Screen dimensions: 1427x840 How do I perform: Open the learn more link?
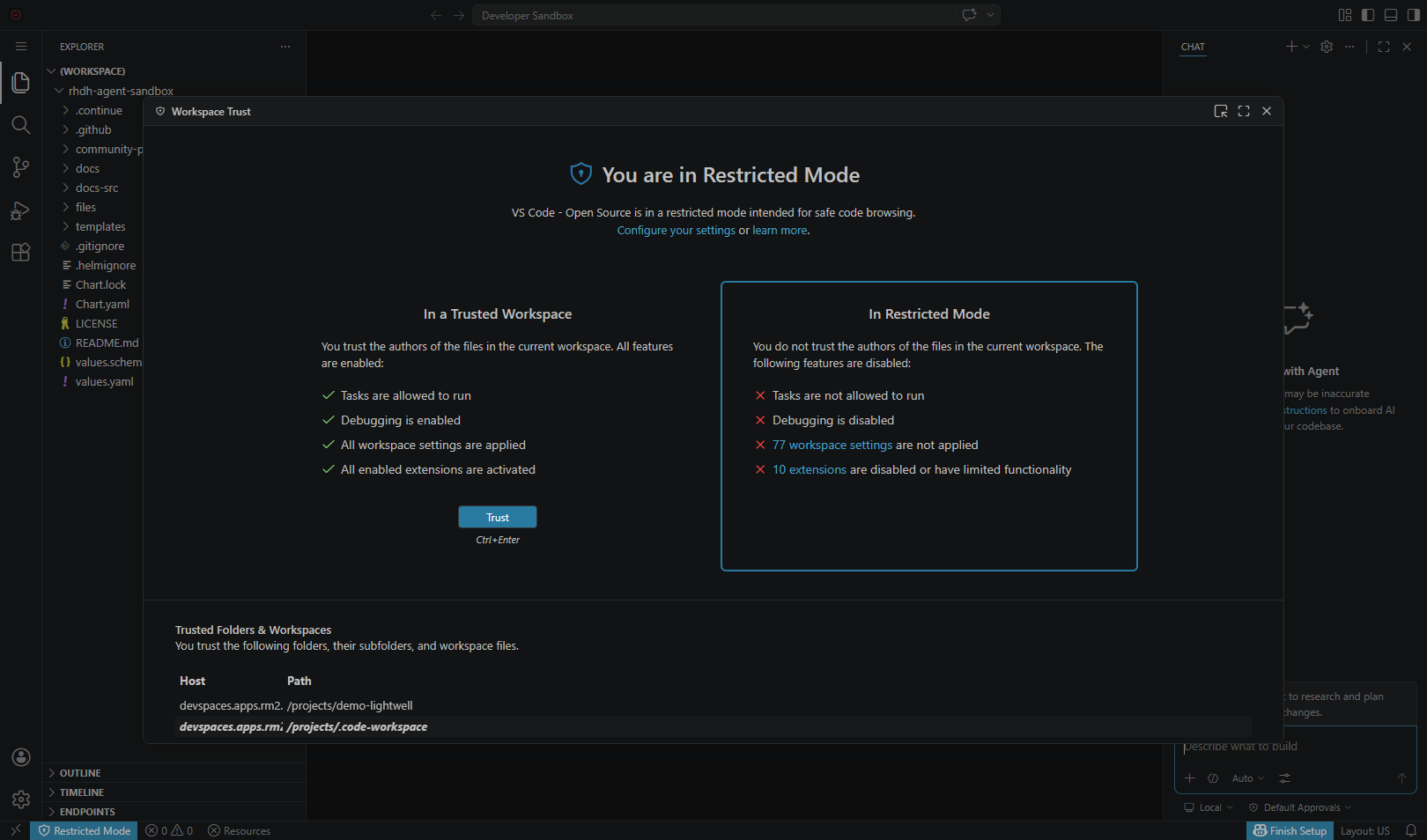(x=780, y=231)
